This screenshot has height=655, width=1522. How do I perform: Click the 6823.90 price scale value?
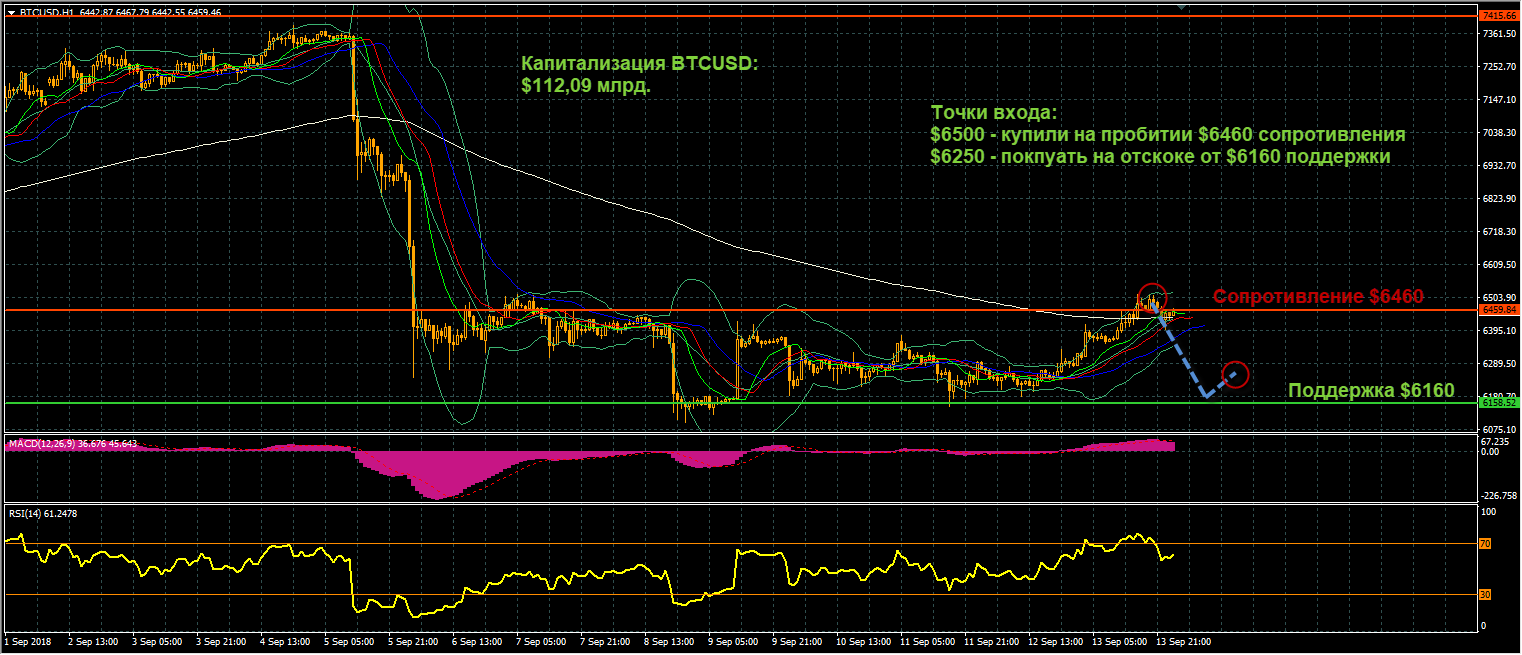pyautogui.click(x=1497, y=198)
